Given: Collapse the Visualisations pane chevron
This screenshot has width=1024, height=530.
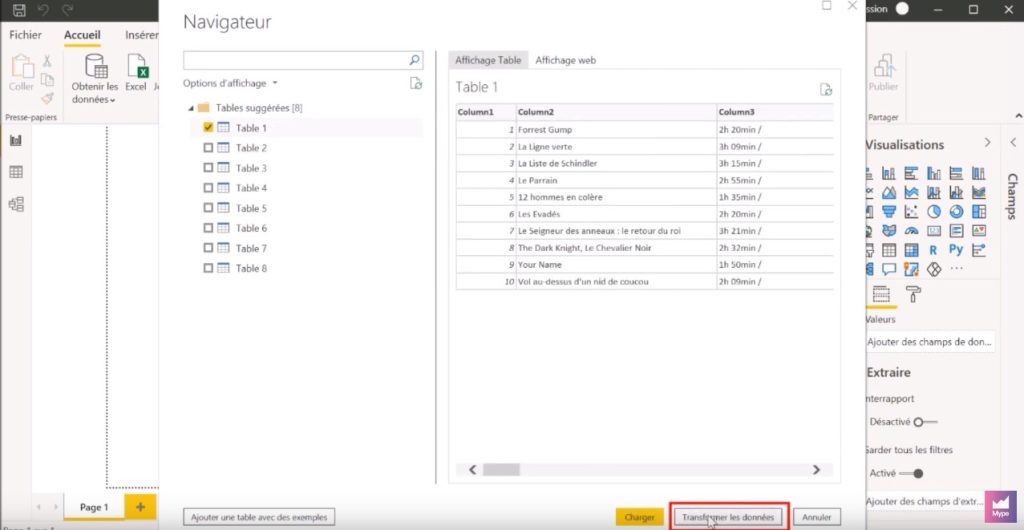Looking at the screenshot, I should coord(987,142).
